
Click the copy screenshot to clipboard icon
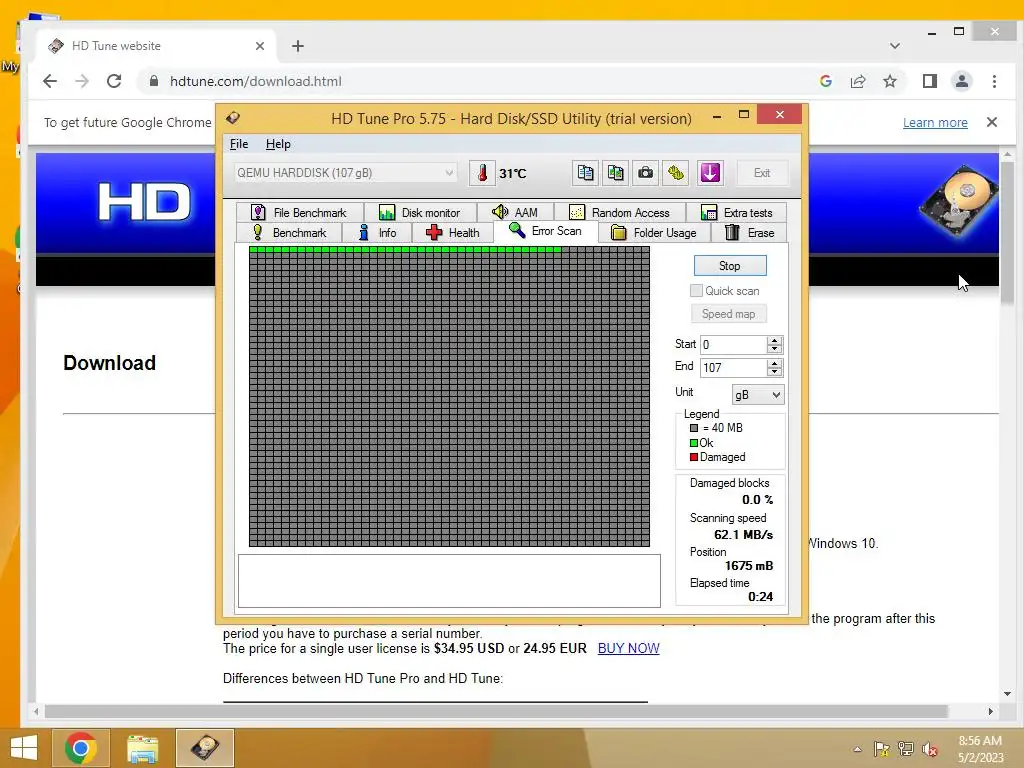(615, 173)
